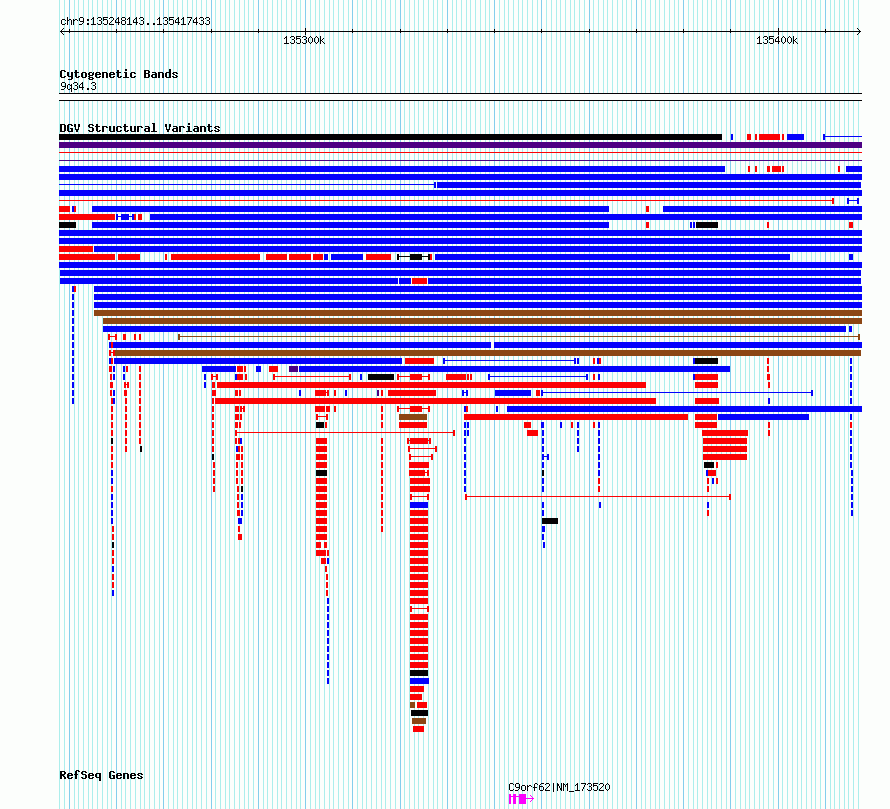Click the black variant at left edge
The width and height of the screenshot is (890, 809).
(68, 225)
